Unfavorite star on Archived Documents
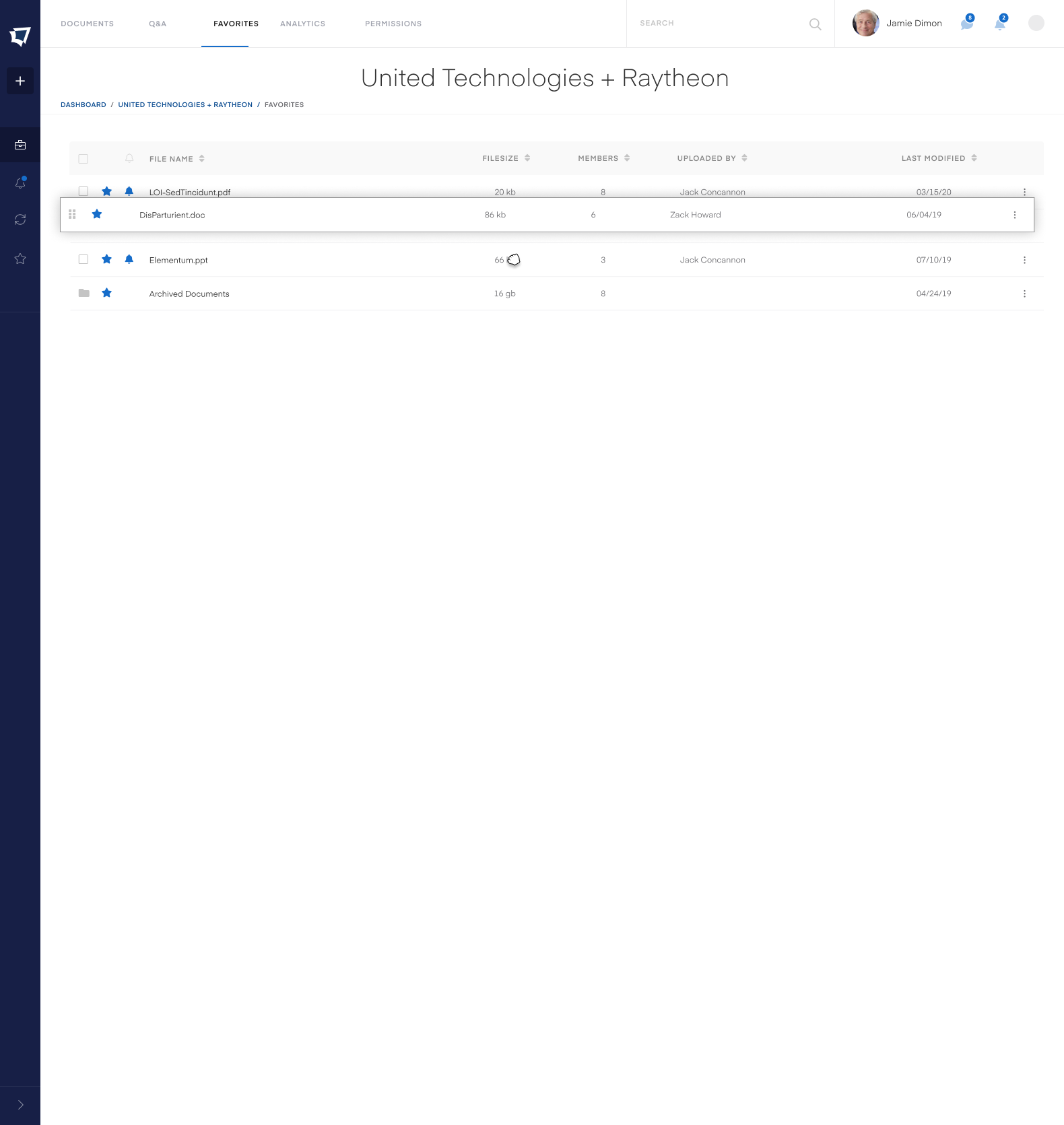The image size is (1064, 1125). (x=106, y=293)
